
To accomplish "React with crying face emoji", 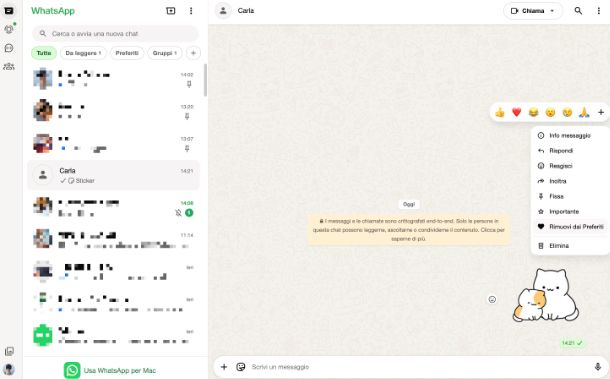I will pyautogui.click(x=567, y=112).
